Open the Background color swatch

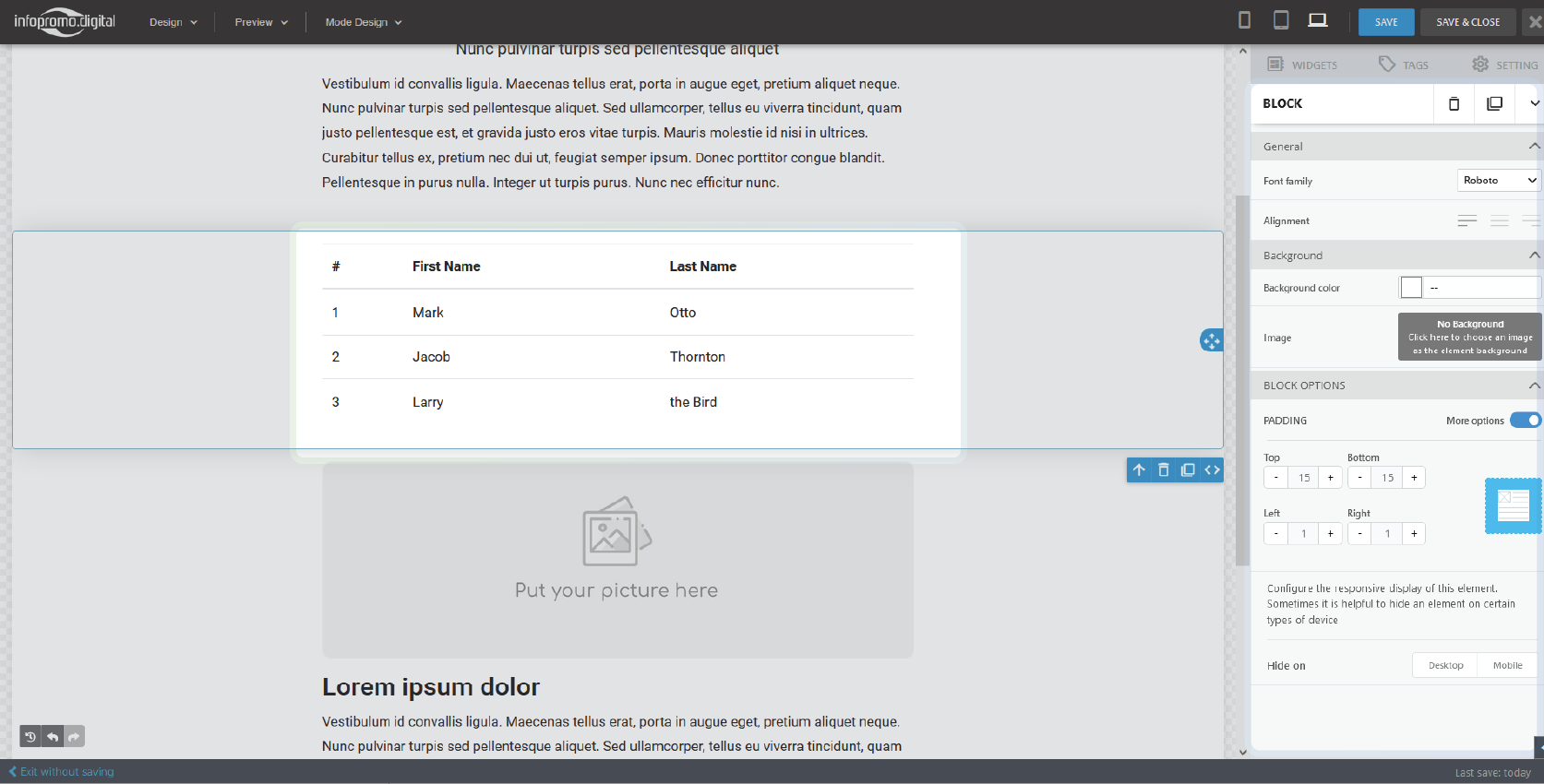point(1411,288)
